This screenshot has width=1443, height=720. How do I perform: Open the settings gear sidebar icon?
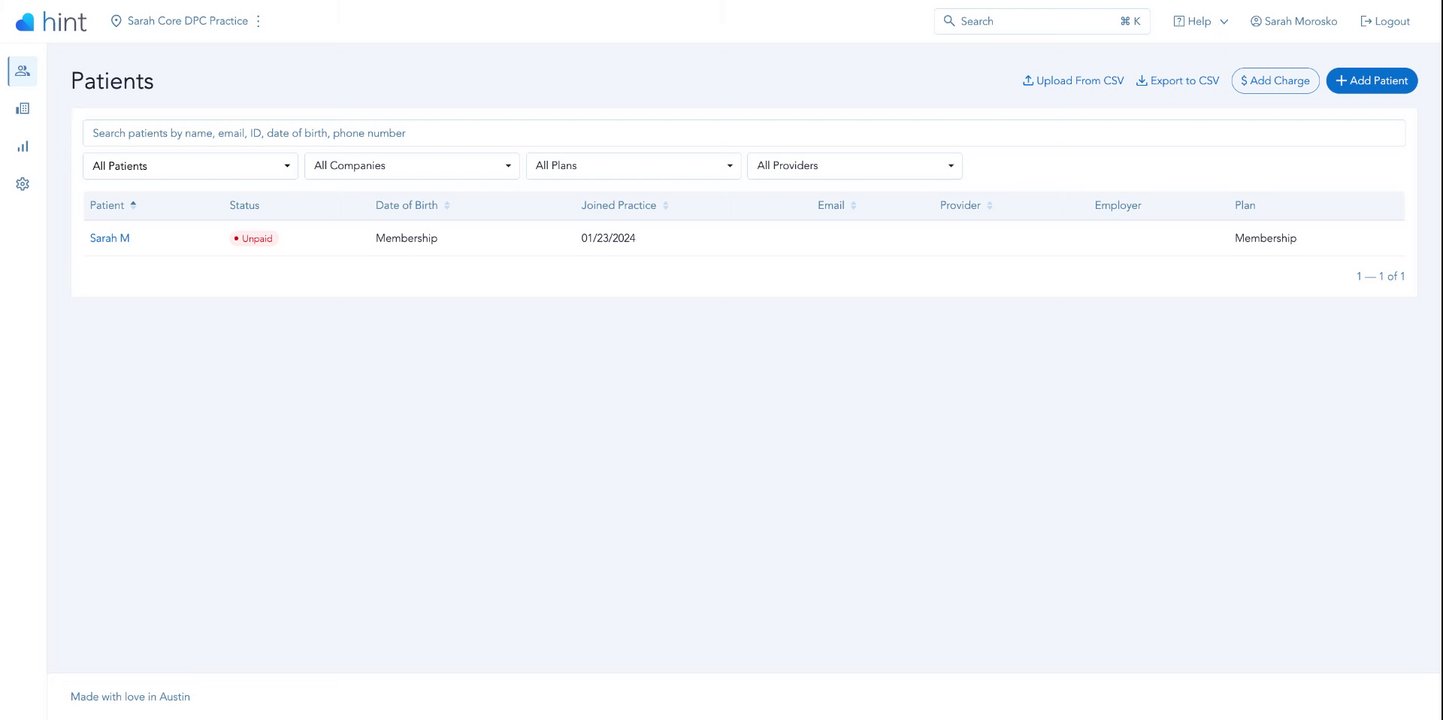pos(22,184)
